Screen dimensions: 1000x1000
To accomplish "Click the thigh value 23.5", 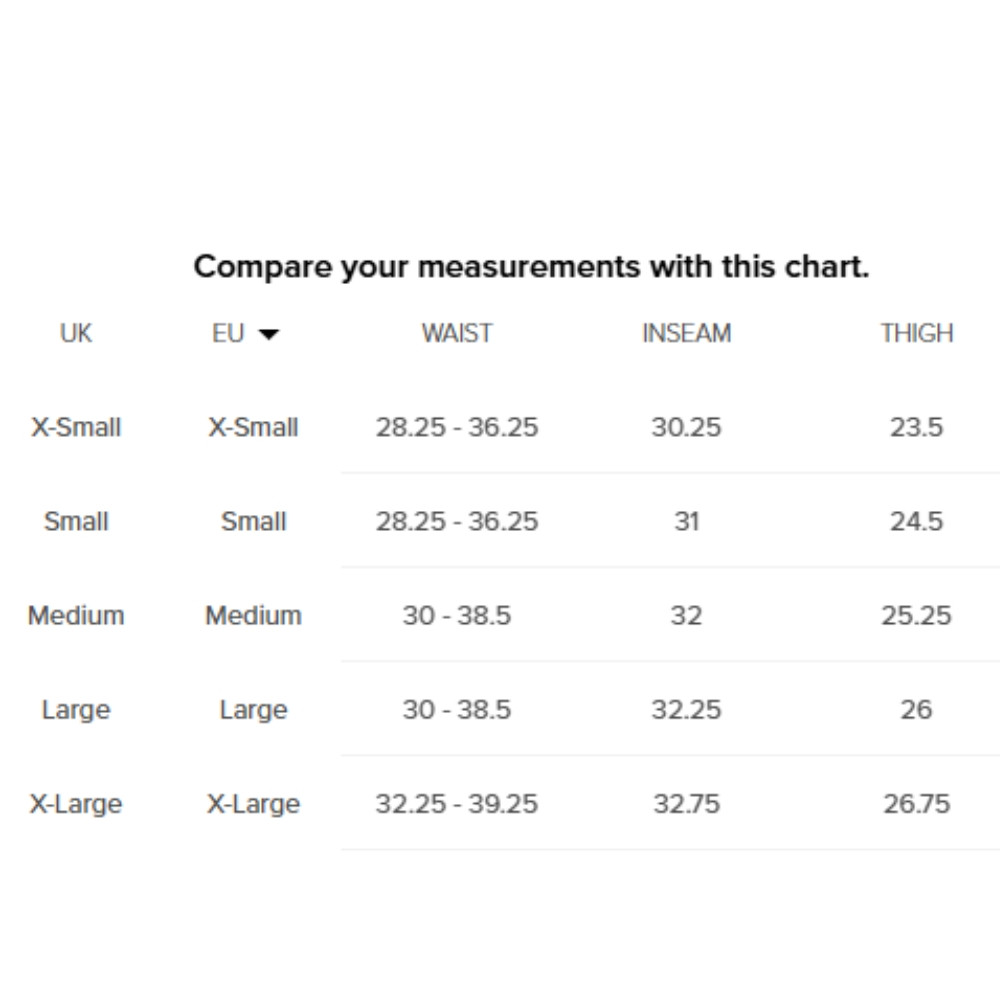I will tap(916, 427).
